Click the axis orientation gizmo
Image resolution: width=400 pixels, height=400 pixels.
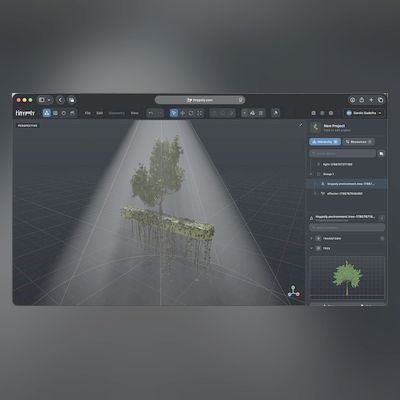tap(294, 292)
